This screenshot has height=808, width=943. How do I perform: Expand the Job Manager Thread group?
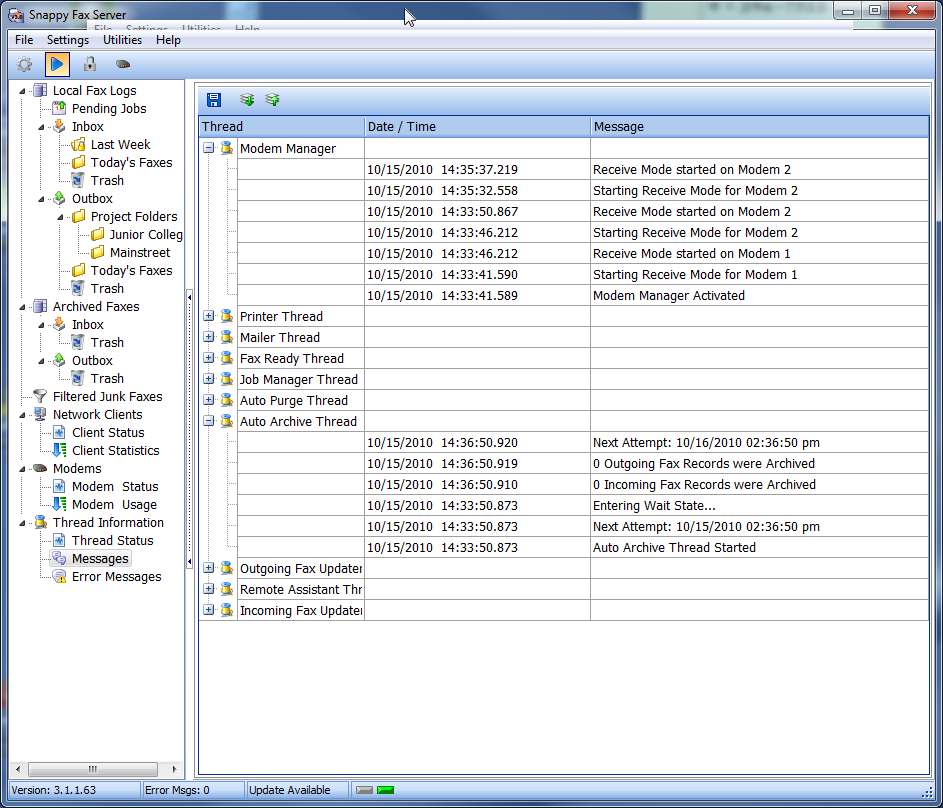click(x=208, y=379)
